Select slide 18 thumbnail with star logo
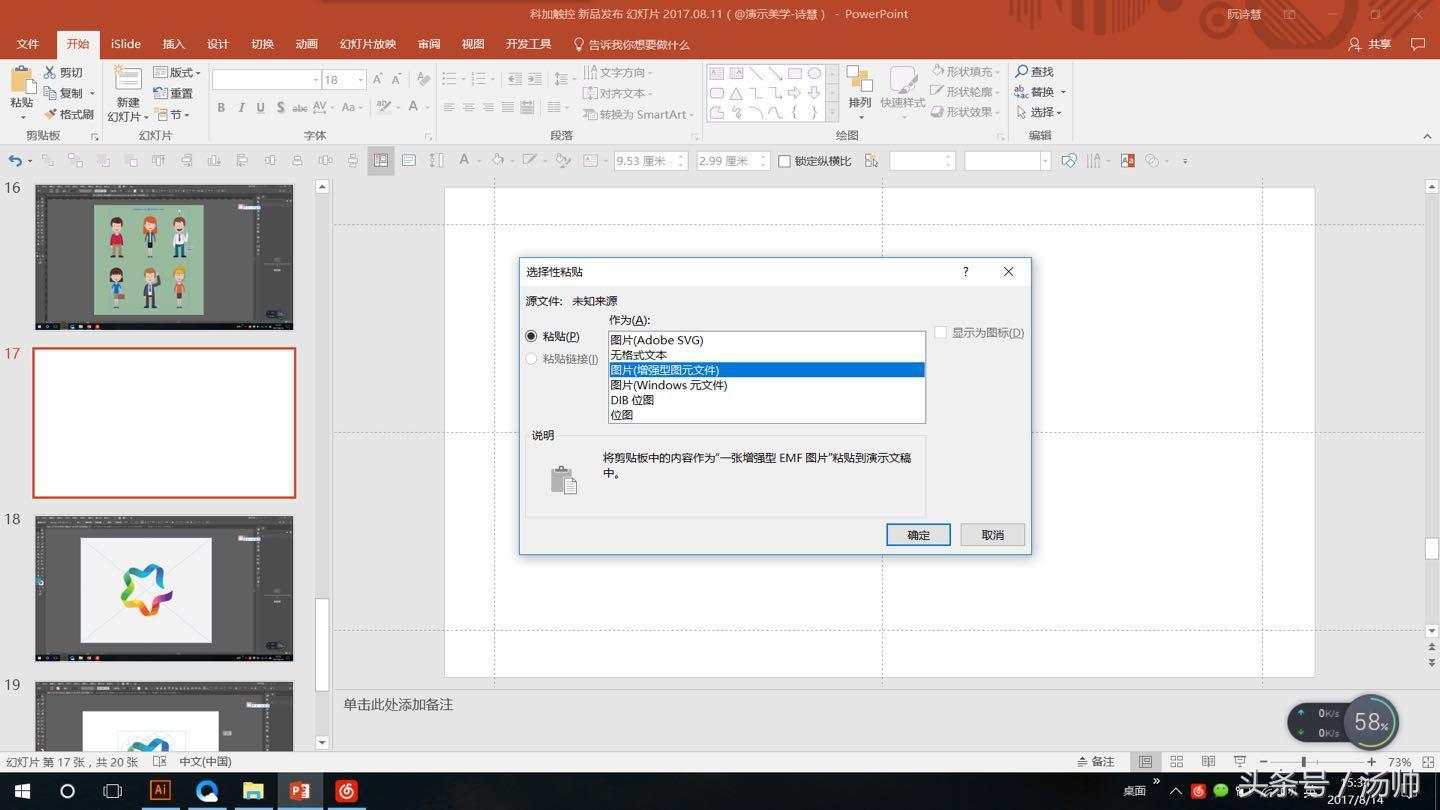 pos(164,588)
